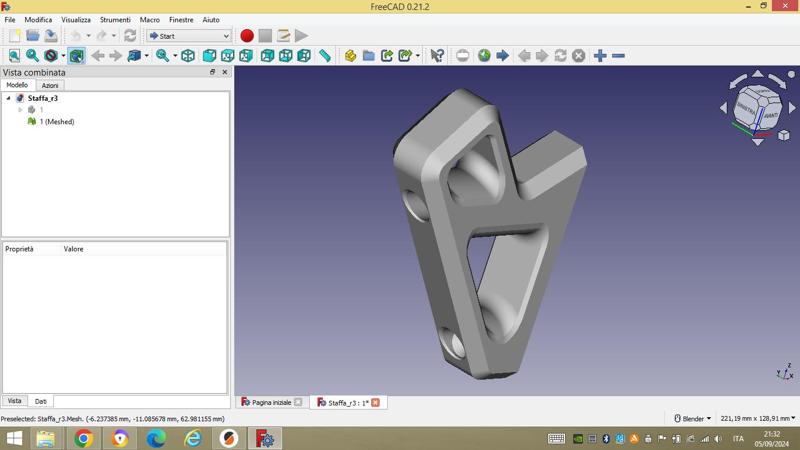Expand the tree item named 1
The height and width of the screenshot is (450, 800).
tap(20, 110)
